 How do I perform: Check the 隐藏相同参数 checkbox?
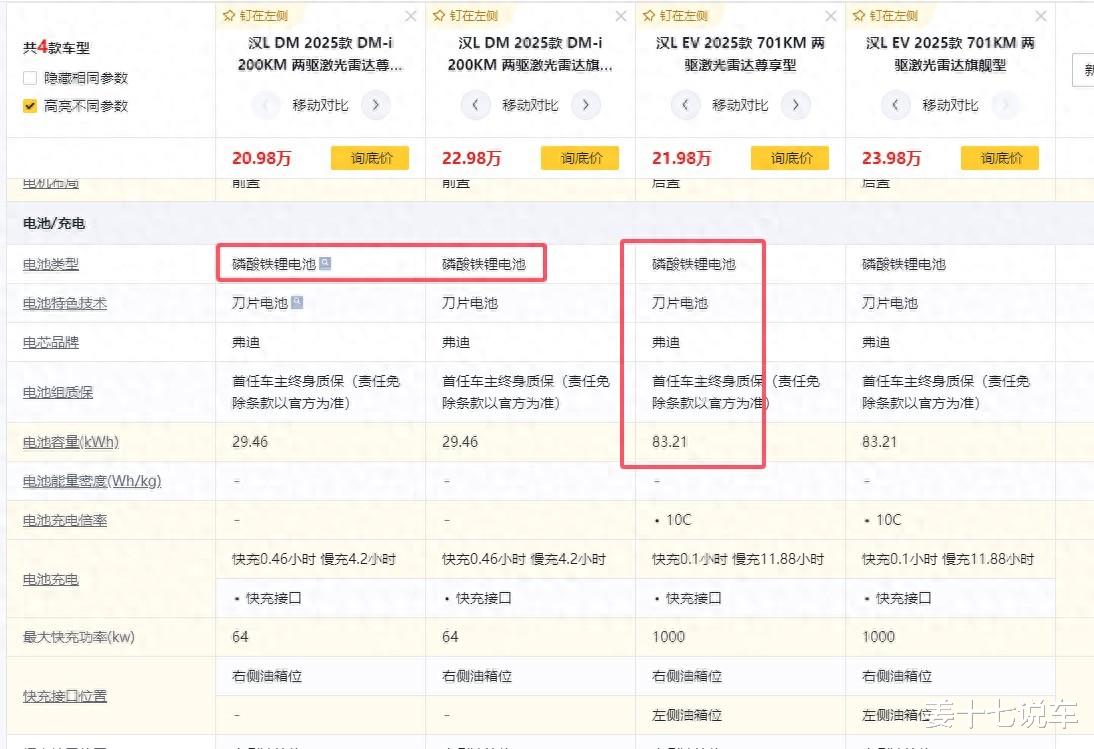tap(29, 77)
